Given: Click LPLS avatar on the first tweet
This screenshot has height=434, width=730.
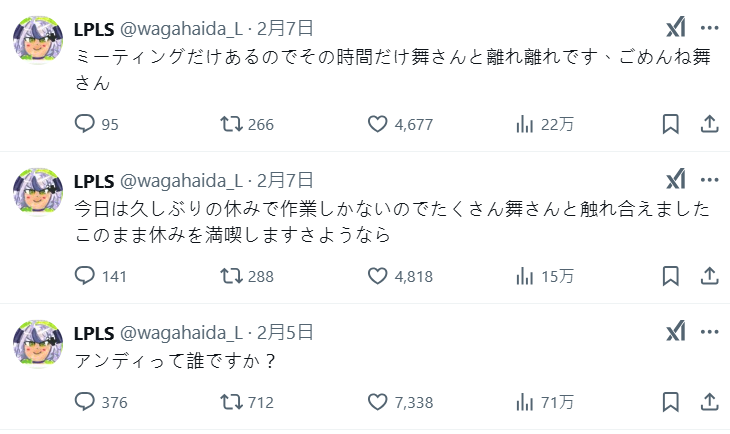Looking at the screenshot, I should tap(39, 43).
